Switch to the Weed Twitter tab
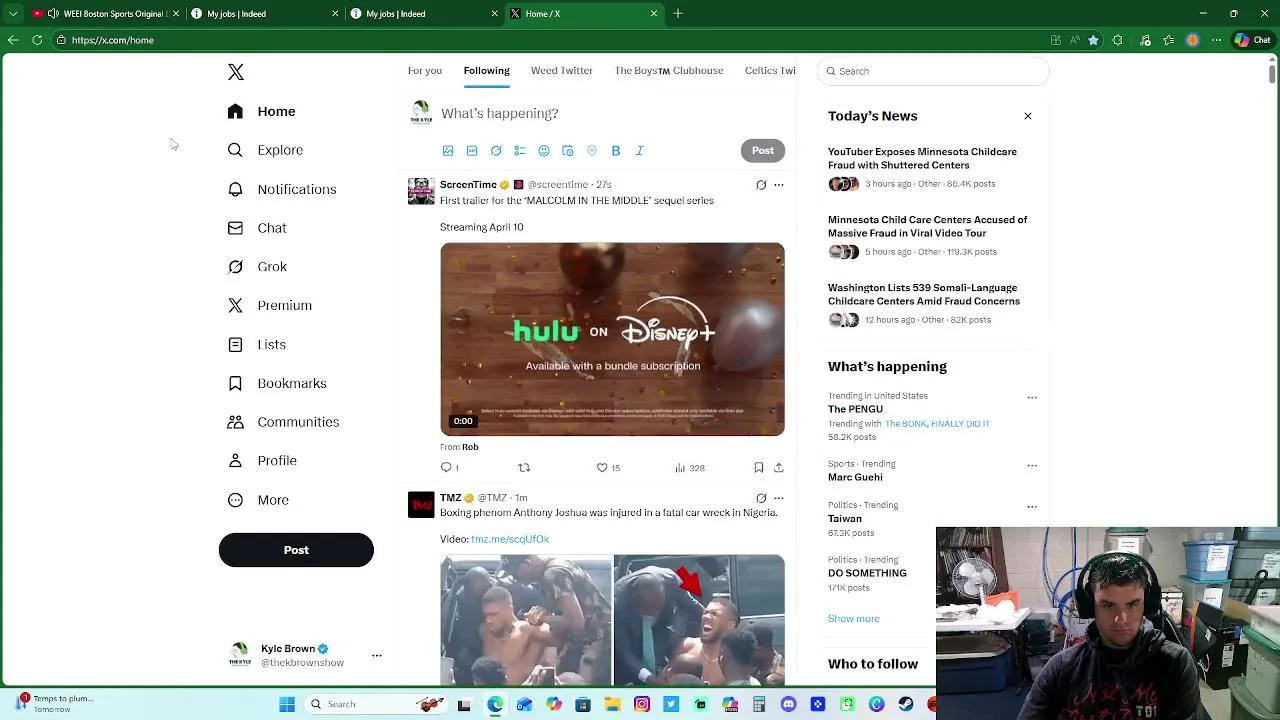Screen dimensions: 1280x720 pyautogui.click(x=562, y=71)
